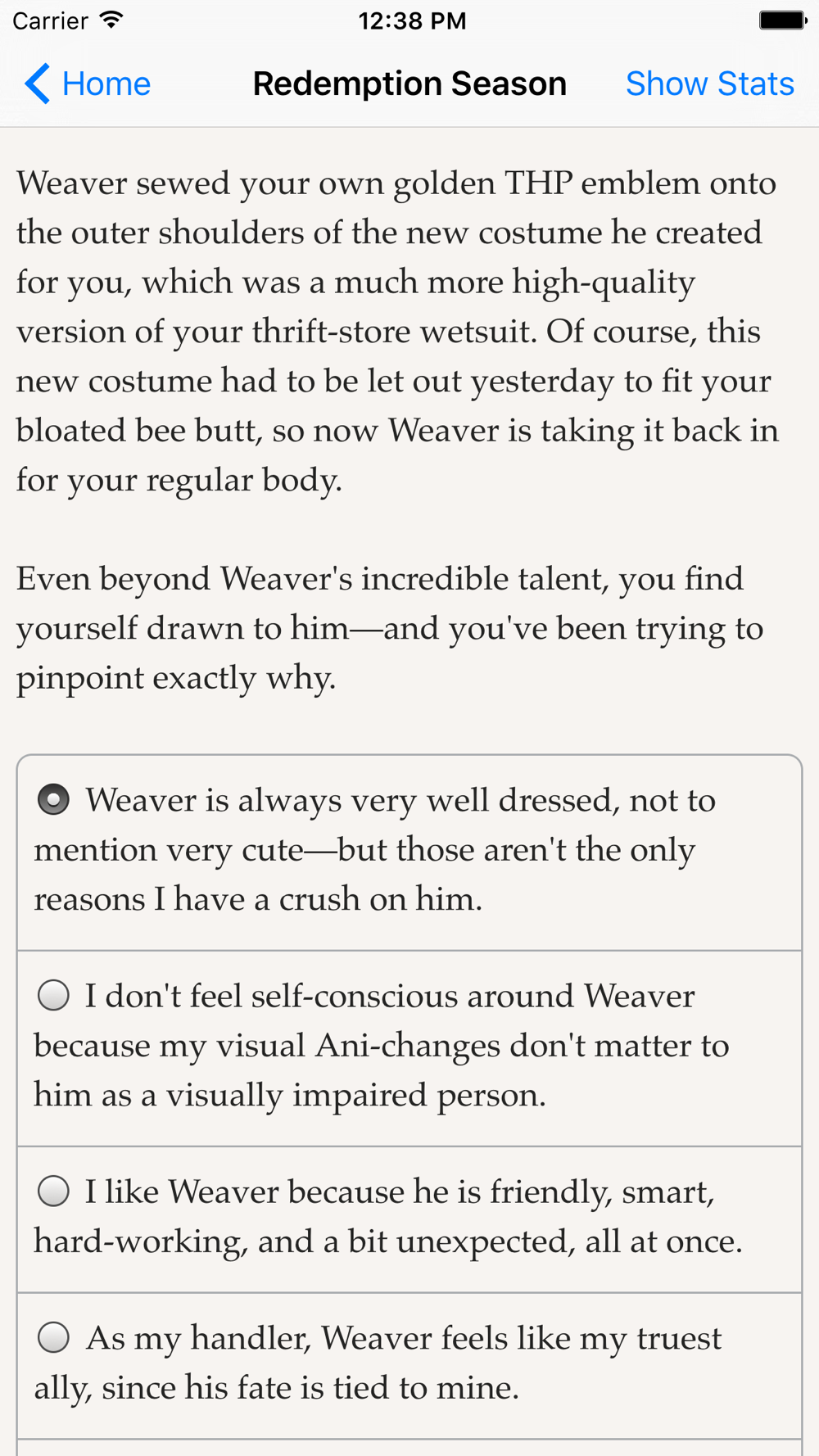Screen dimensions: 819x1456
Task: Tap the 12:38 PM clock
Action: tap(412, 20)
